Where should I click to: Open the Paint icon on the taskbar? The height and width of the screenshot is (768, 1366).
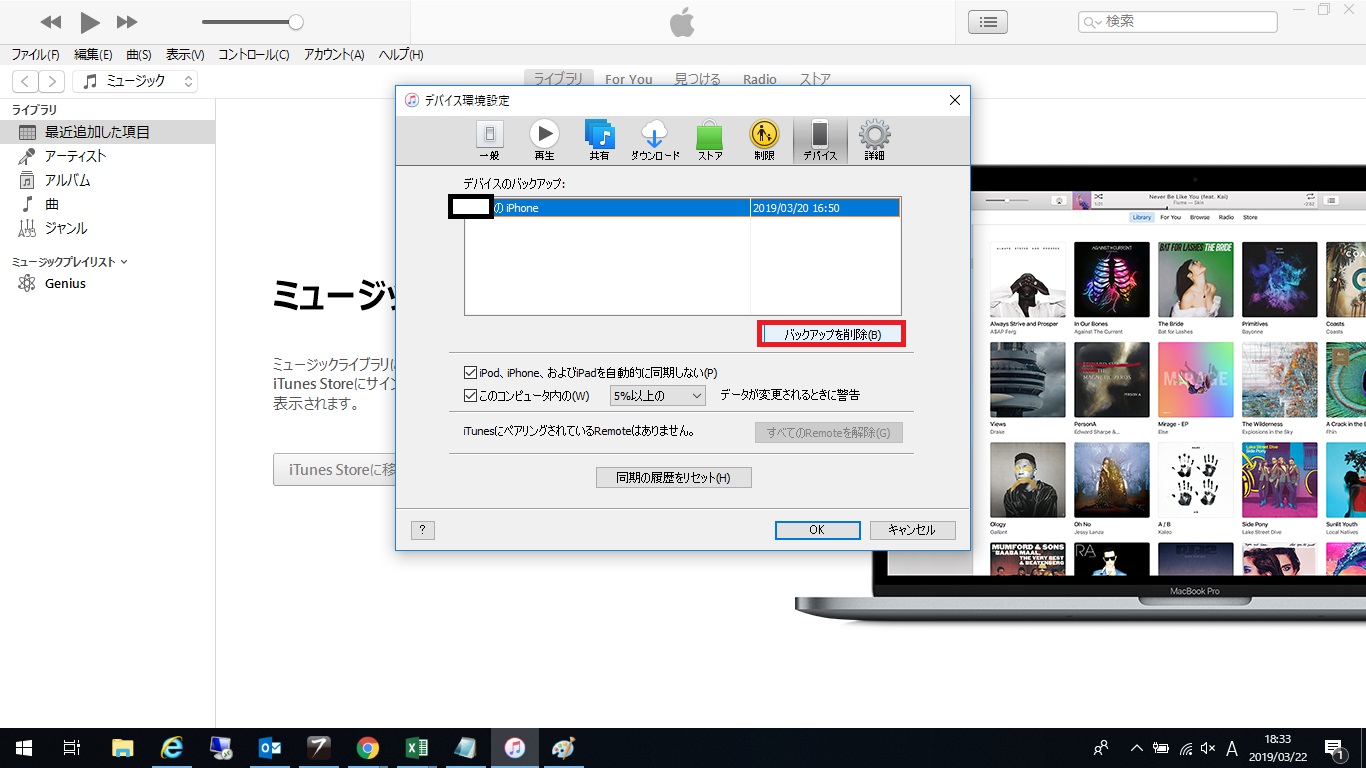coord(564,748)
